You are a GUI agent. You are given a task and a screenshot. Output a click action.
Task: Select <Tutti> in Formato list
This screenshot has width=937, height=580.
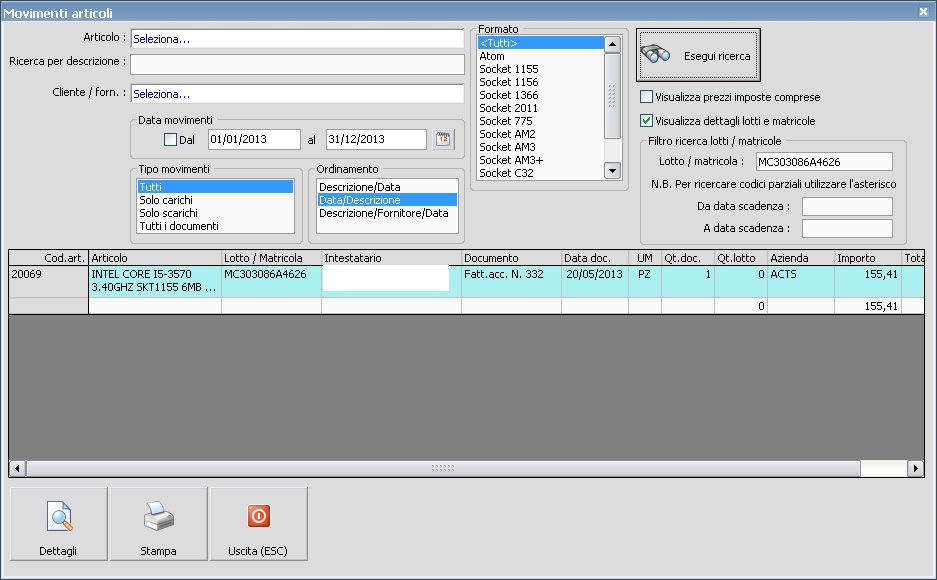[541, 43]
